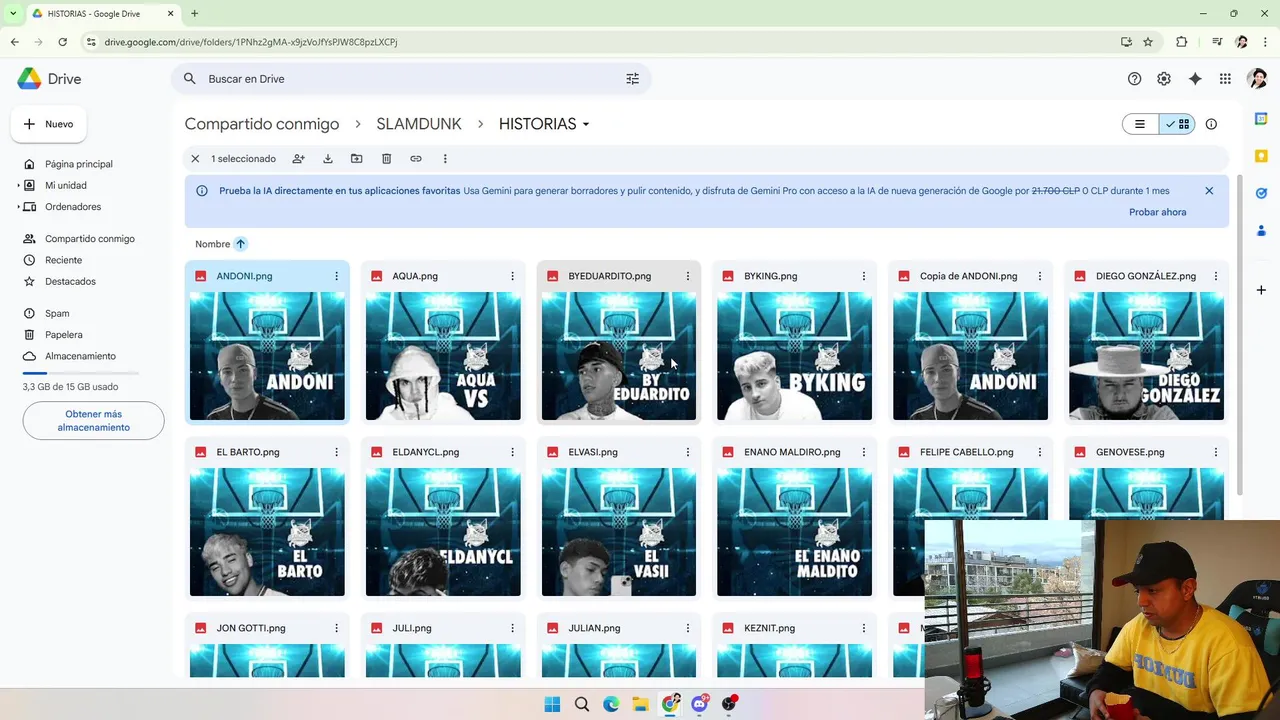
Task: Open browser tab search dropdown
Action: tap(13, 13)
